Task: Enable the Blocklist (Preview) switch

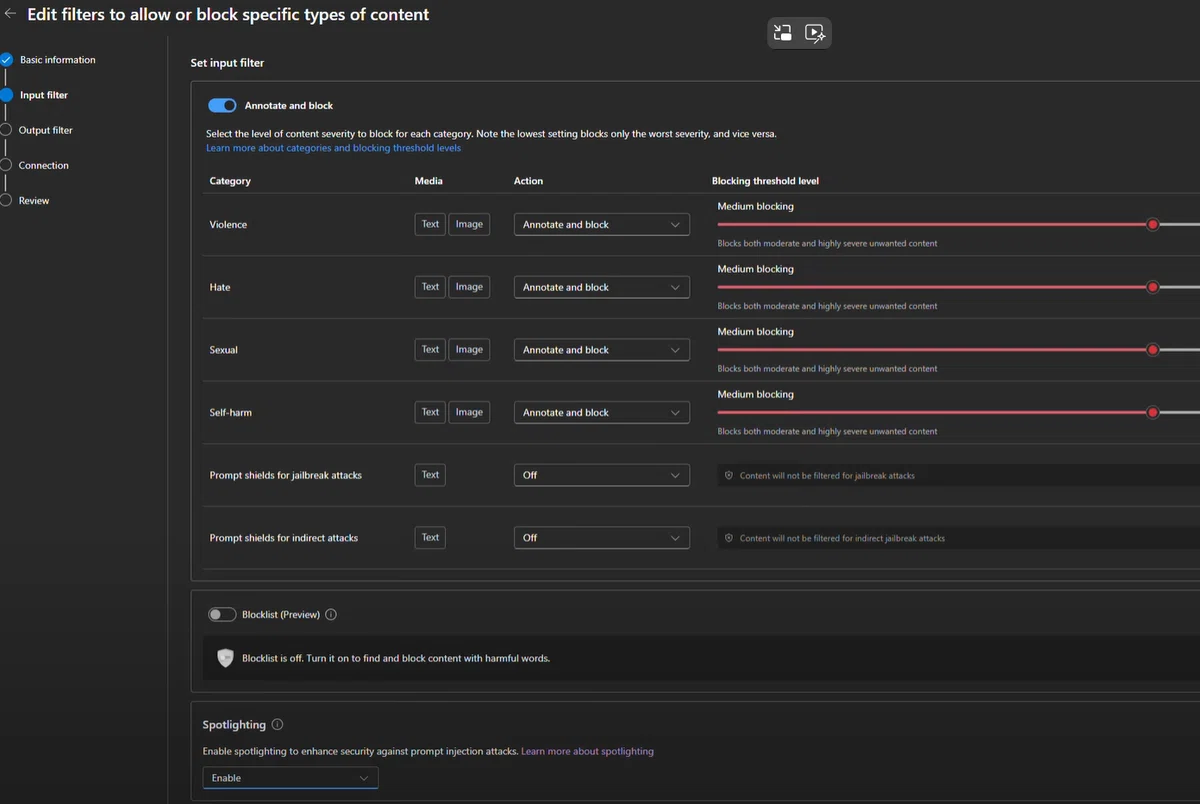Action: pos(222,615)
